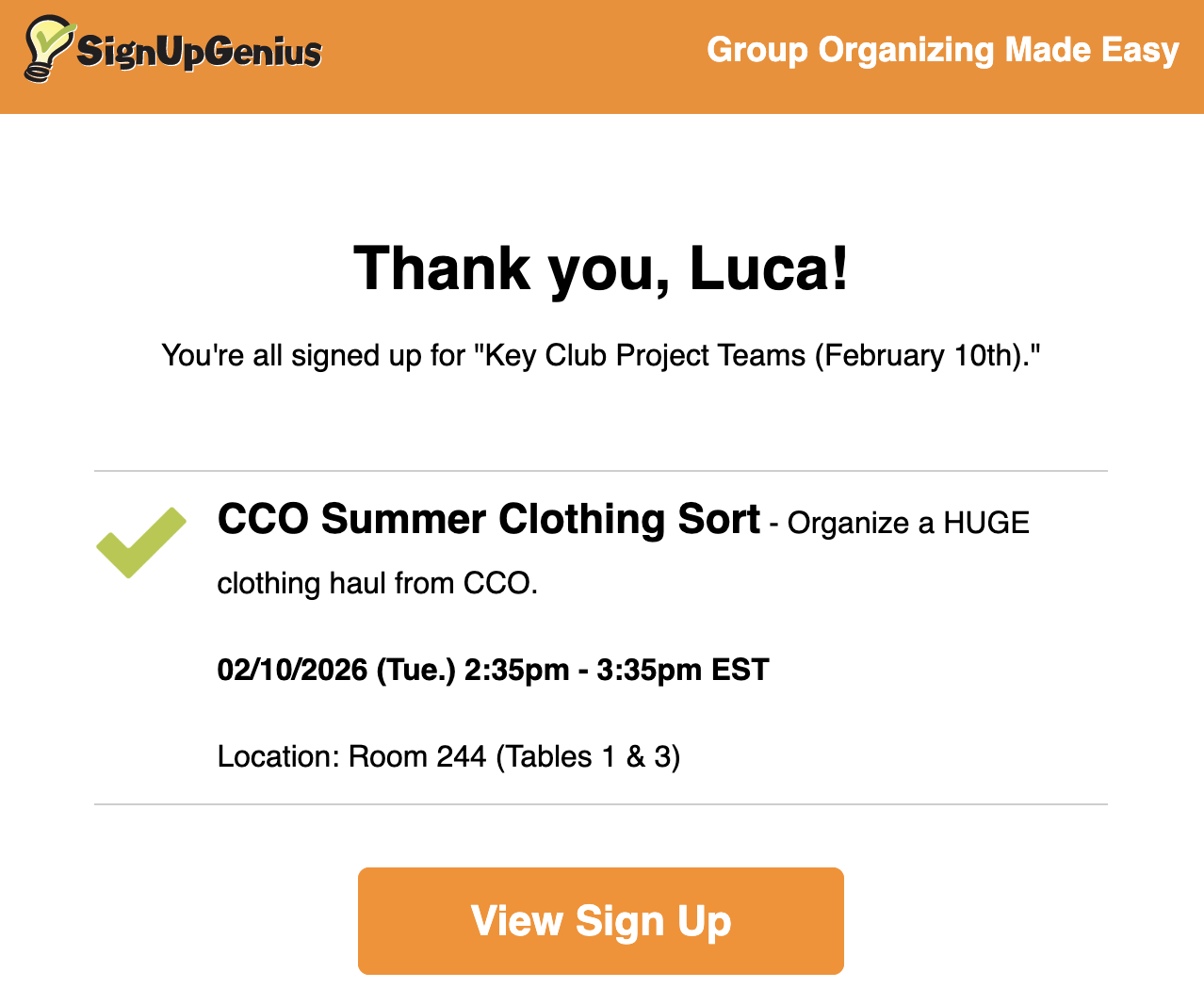Click the "You're all signed up for" text

[314, 356]
